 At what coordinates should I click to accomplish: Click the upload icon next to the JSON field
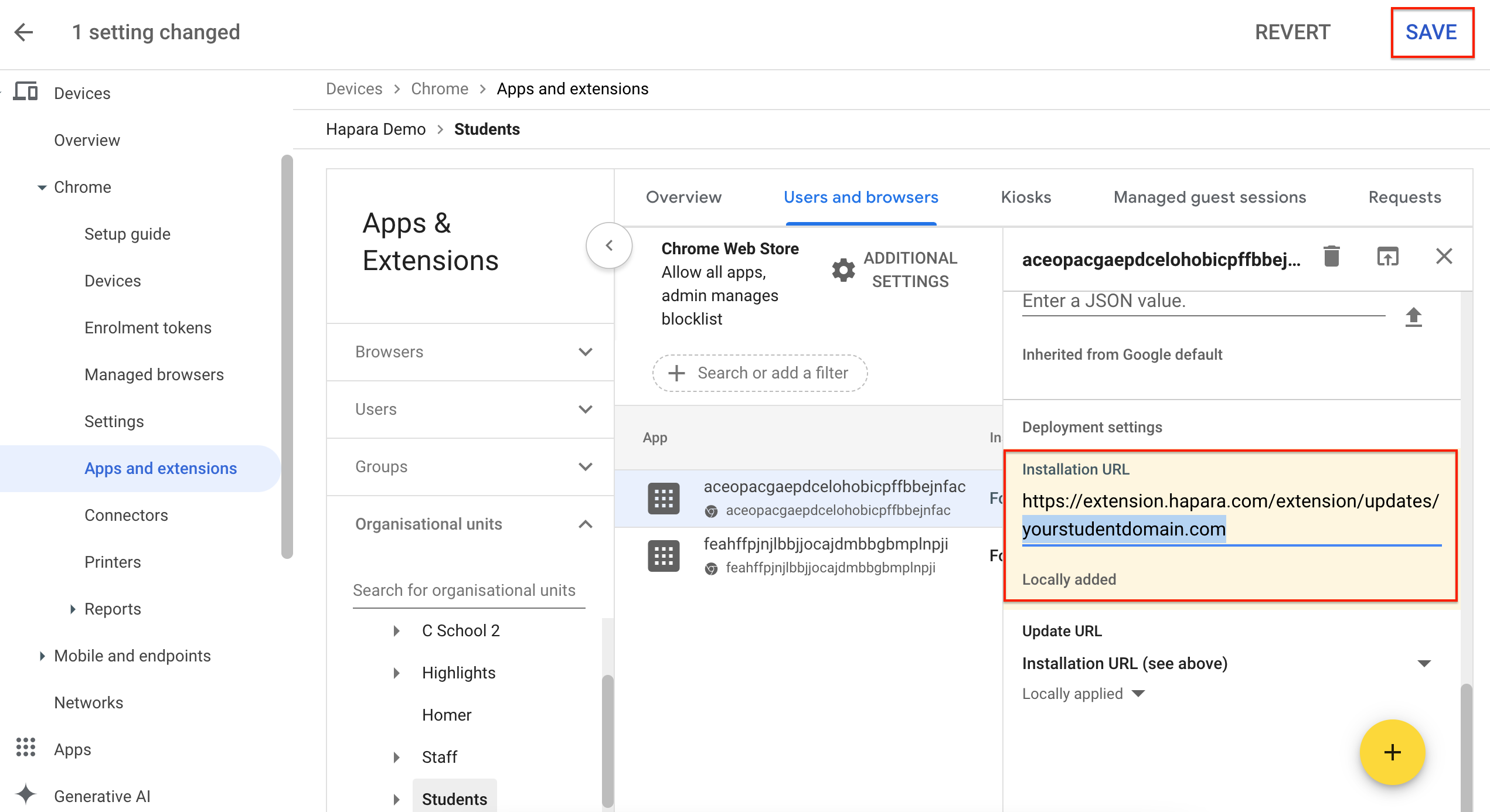(x=1413, y=316)
